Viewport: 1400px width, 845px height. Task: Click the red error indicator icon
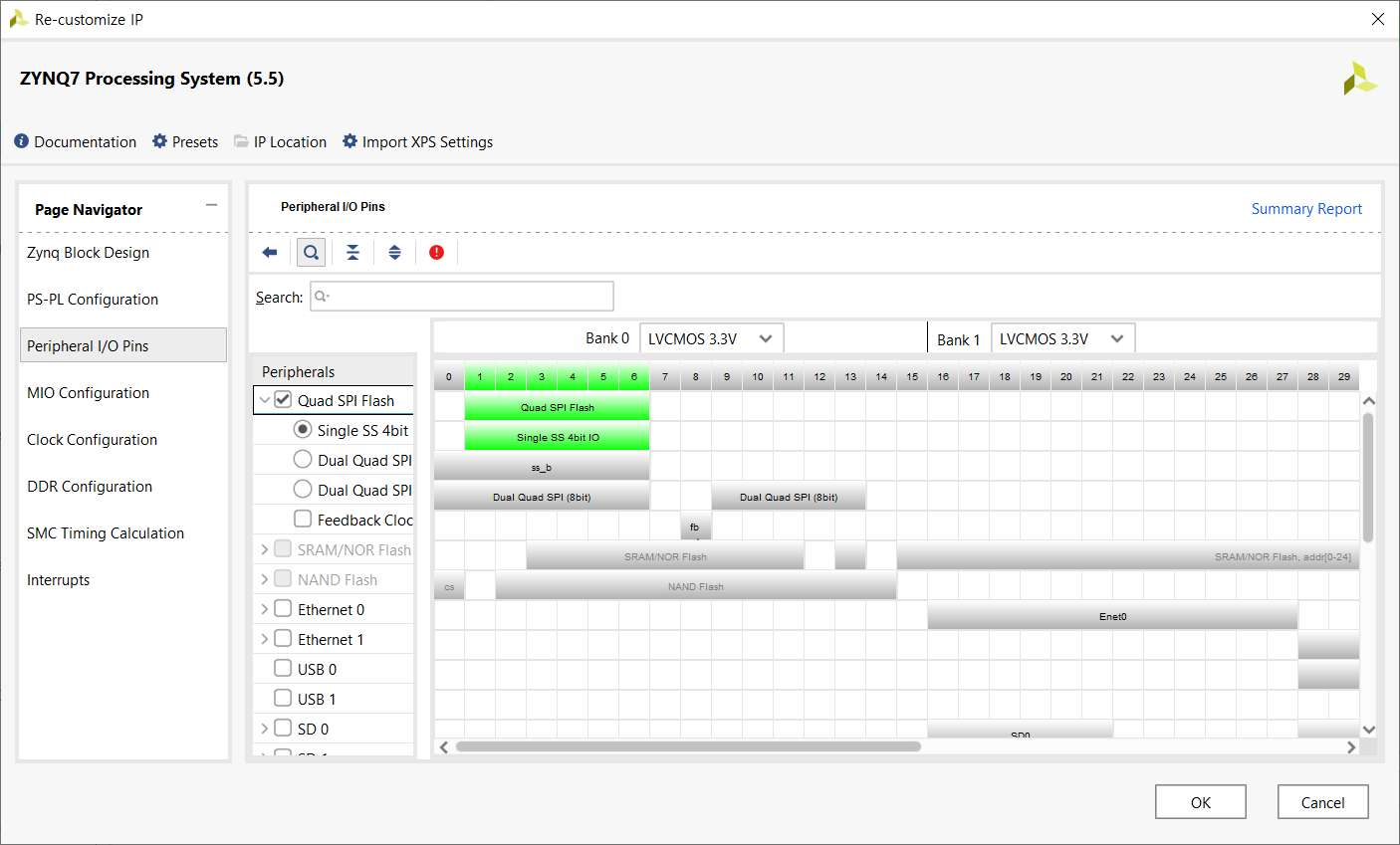click(x=436, y=253)
